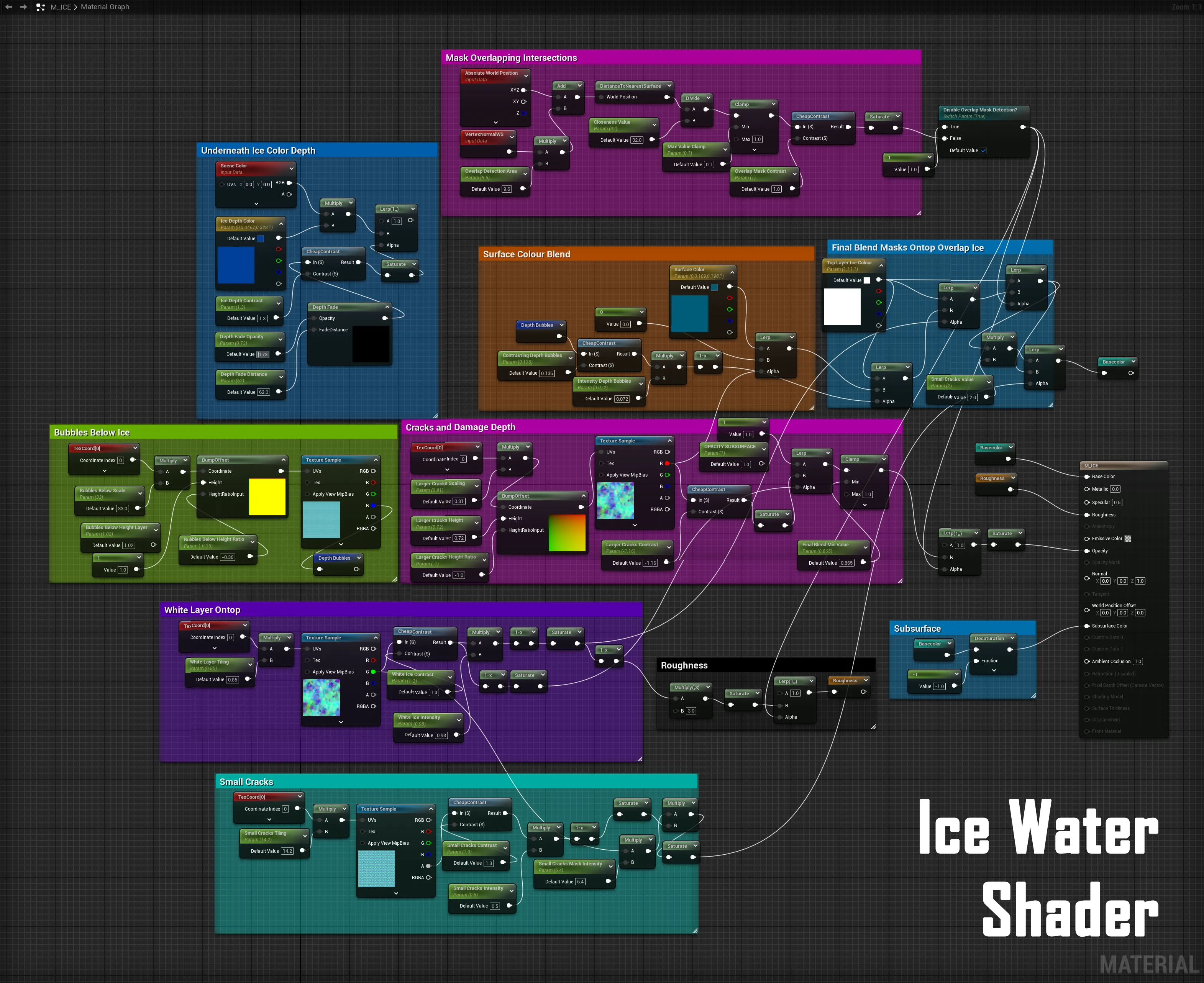
Task: Click the Opacity input pin on M_ICE node
Action: coord(1087,551)
